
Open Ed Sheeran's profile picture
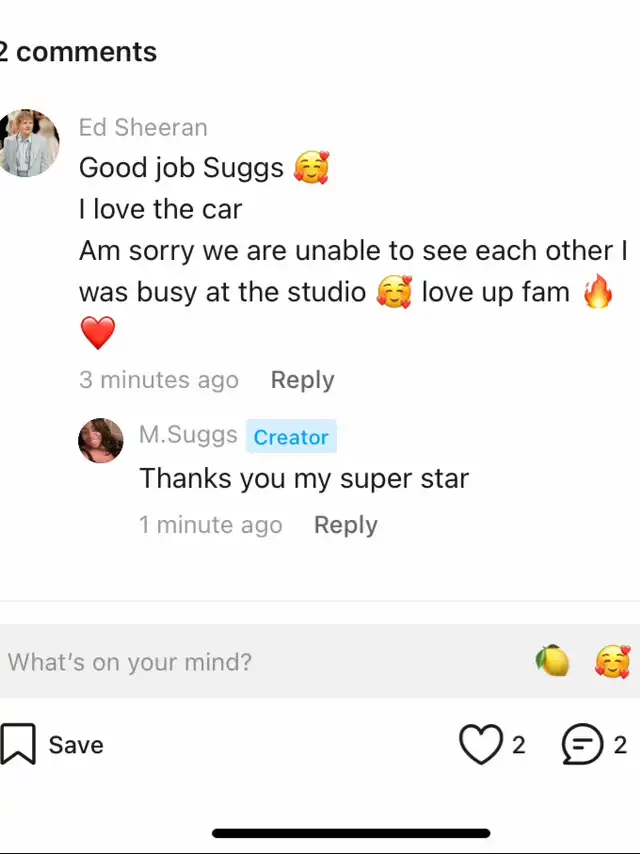click(28, 143)
